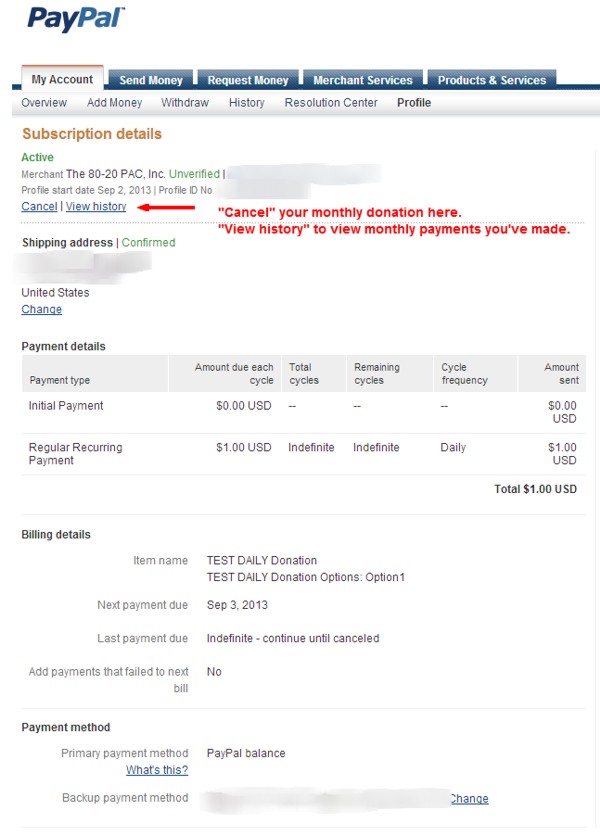Select the Products & Services tab
Viewport: 600px width, 836px height.
point(492,80)
